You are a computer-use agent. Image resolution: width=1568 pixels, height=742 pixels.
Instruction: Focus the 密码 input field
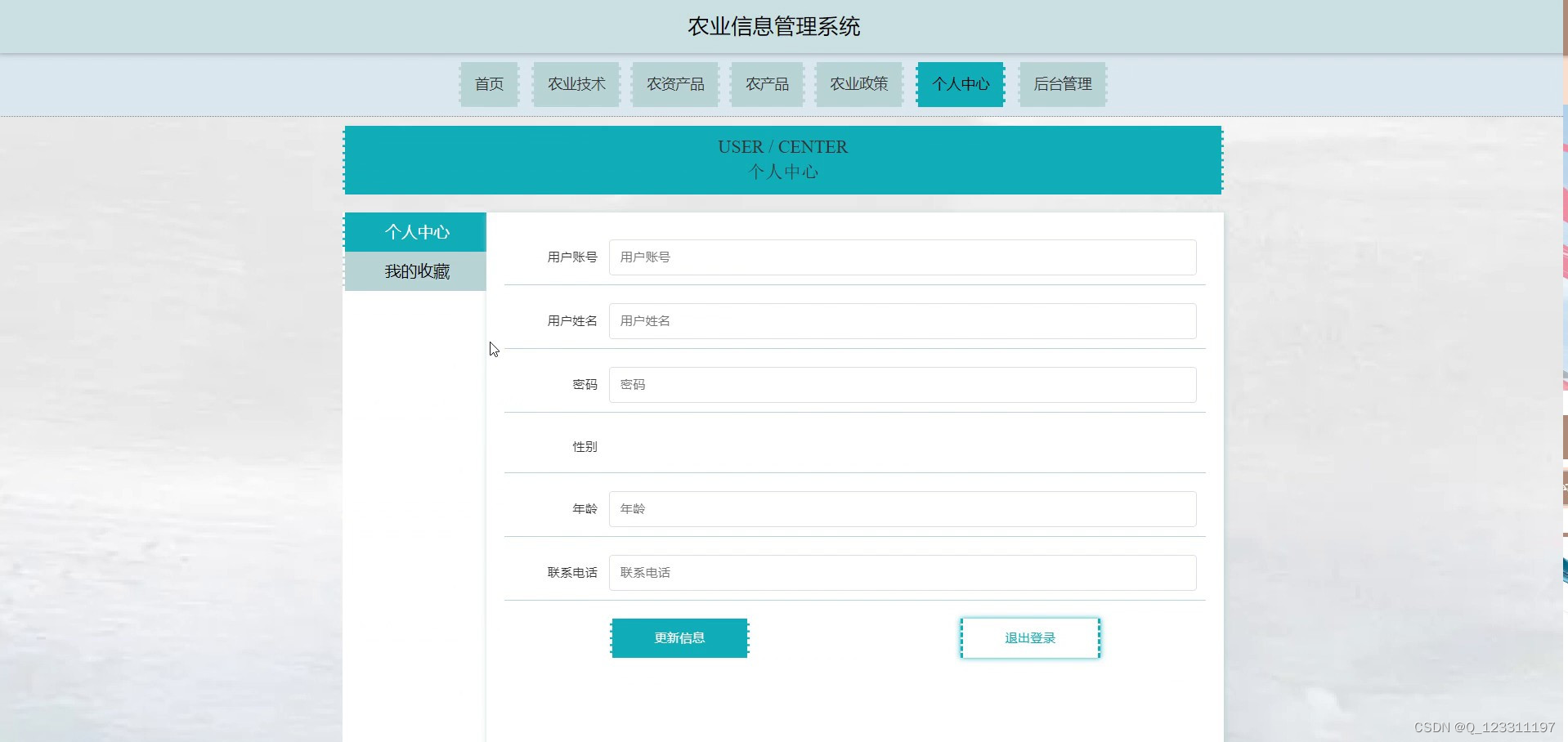tap(903, 385)
